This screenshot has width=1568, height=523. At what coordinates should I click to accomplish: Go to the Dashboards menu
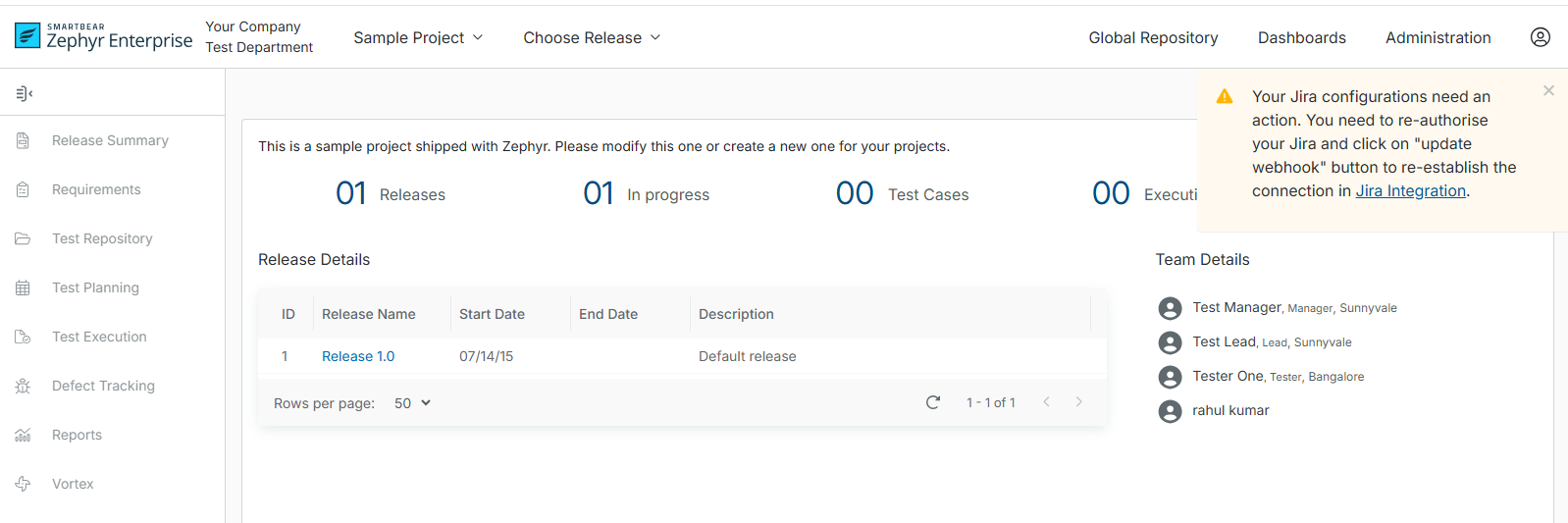coord(1301,37)
